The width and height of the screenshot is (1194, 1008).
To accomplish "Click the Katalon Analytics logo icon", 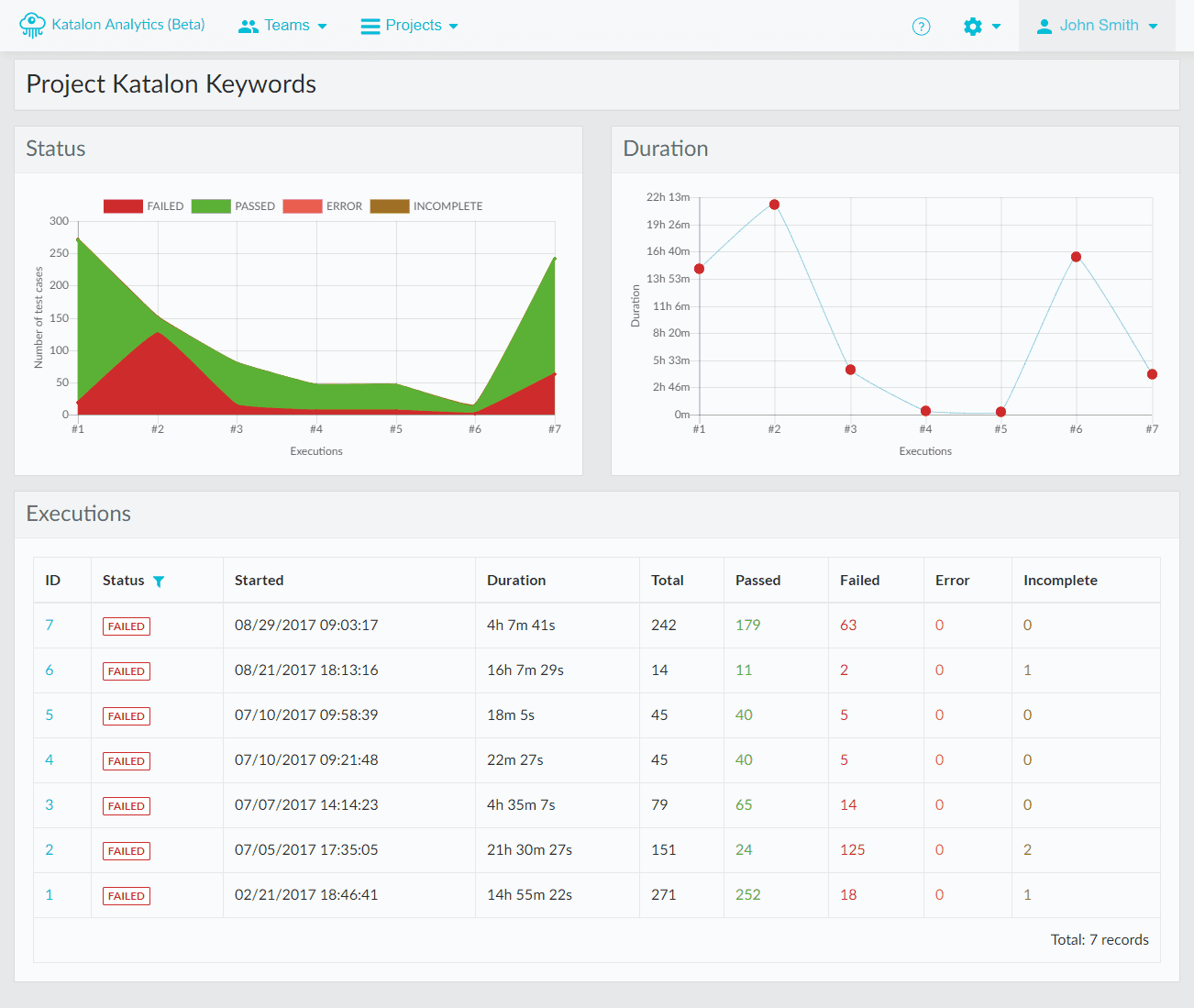I will pos(31,24).
